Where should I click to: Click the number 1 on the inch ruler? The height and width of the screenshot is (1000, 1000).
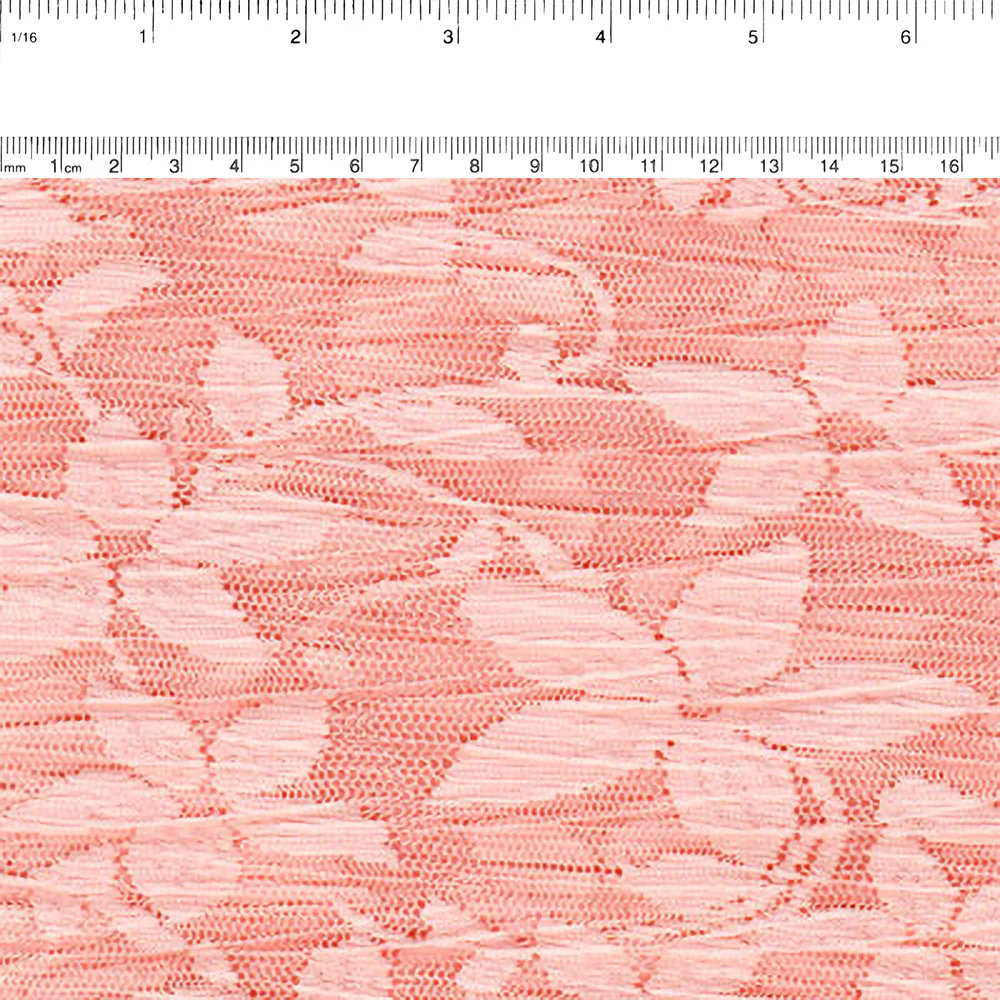(x=143, y=37)
